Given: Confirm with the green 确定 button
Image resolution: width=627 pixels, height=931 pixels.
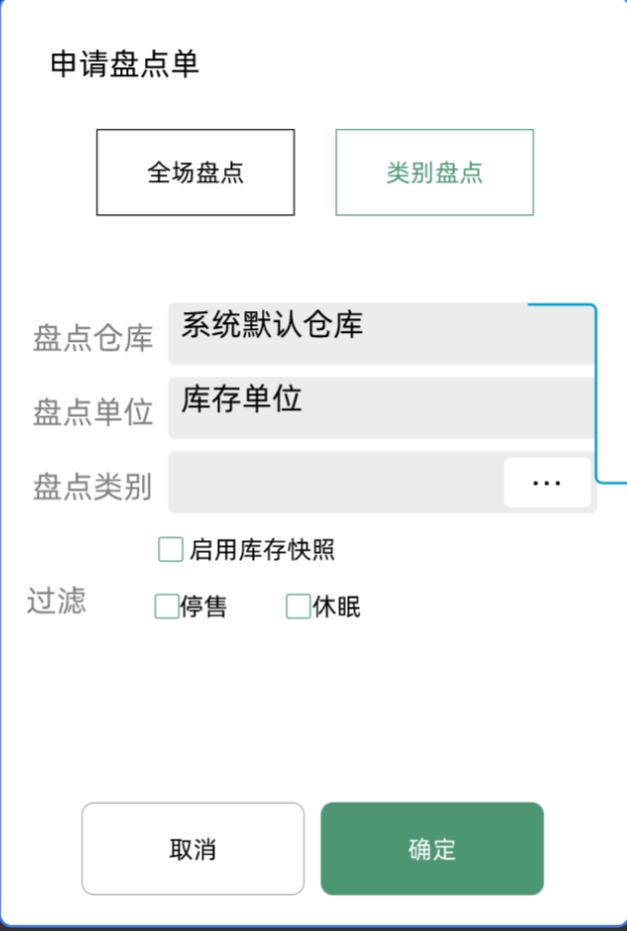Looking at the screenshot, I should [x=432, y=848].
